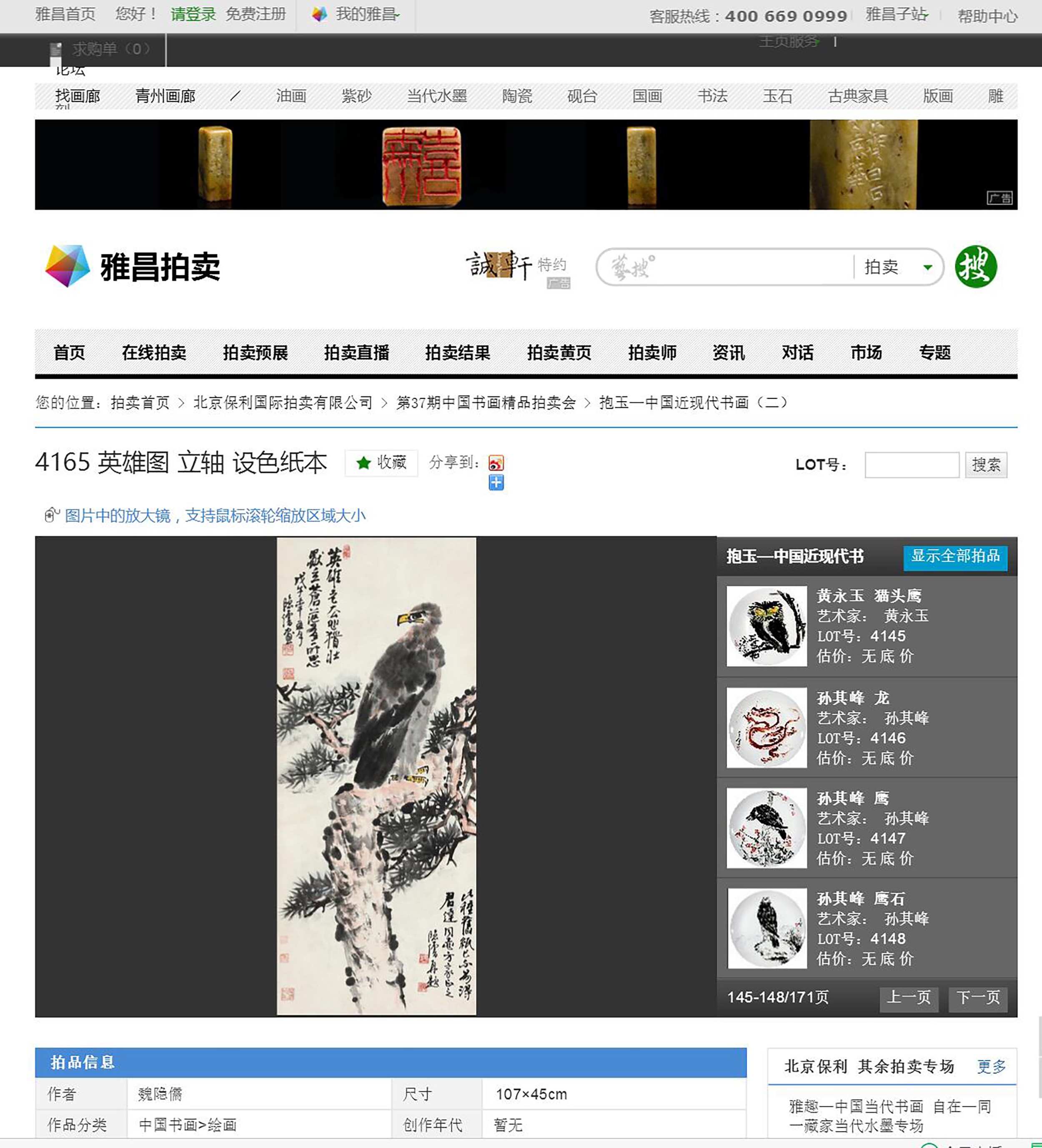
Task: Click the 紫砂 category link
Action: click(x=356, y=95)
